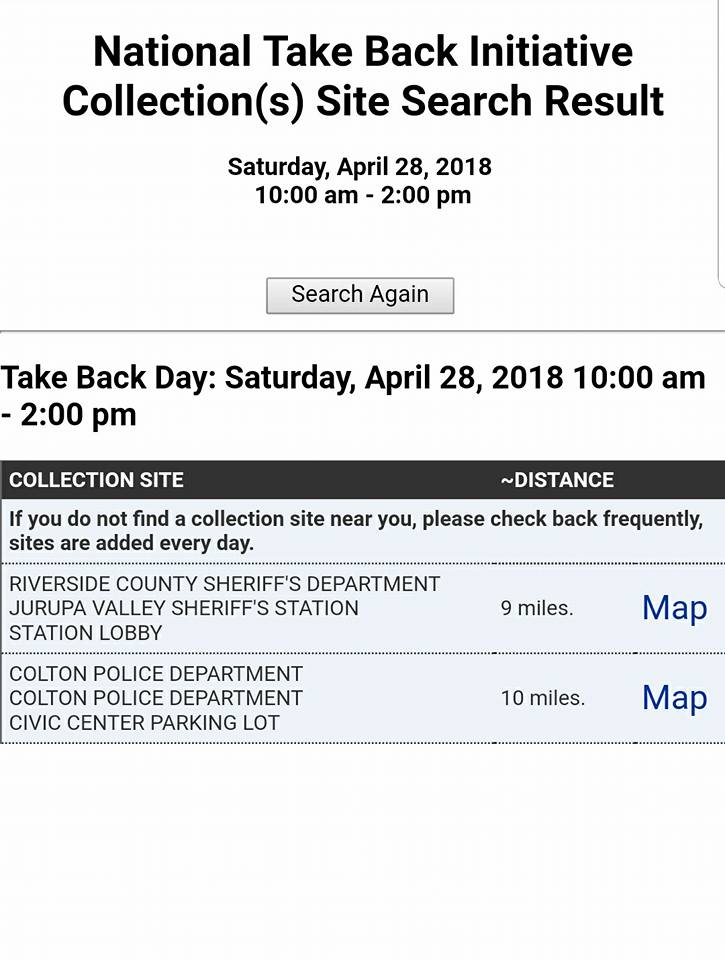This screenshot has width=725, height=960.
Task: Click the divider line below Search Again
Action: (362, 330)
